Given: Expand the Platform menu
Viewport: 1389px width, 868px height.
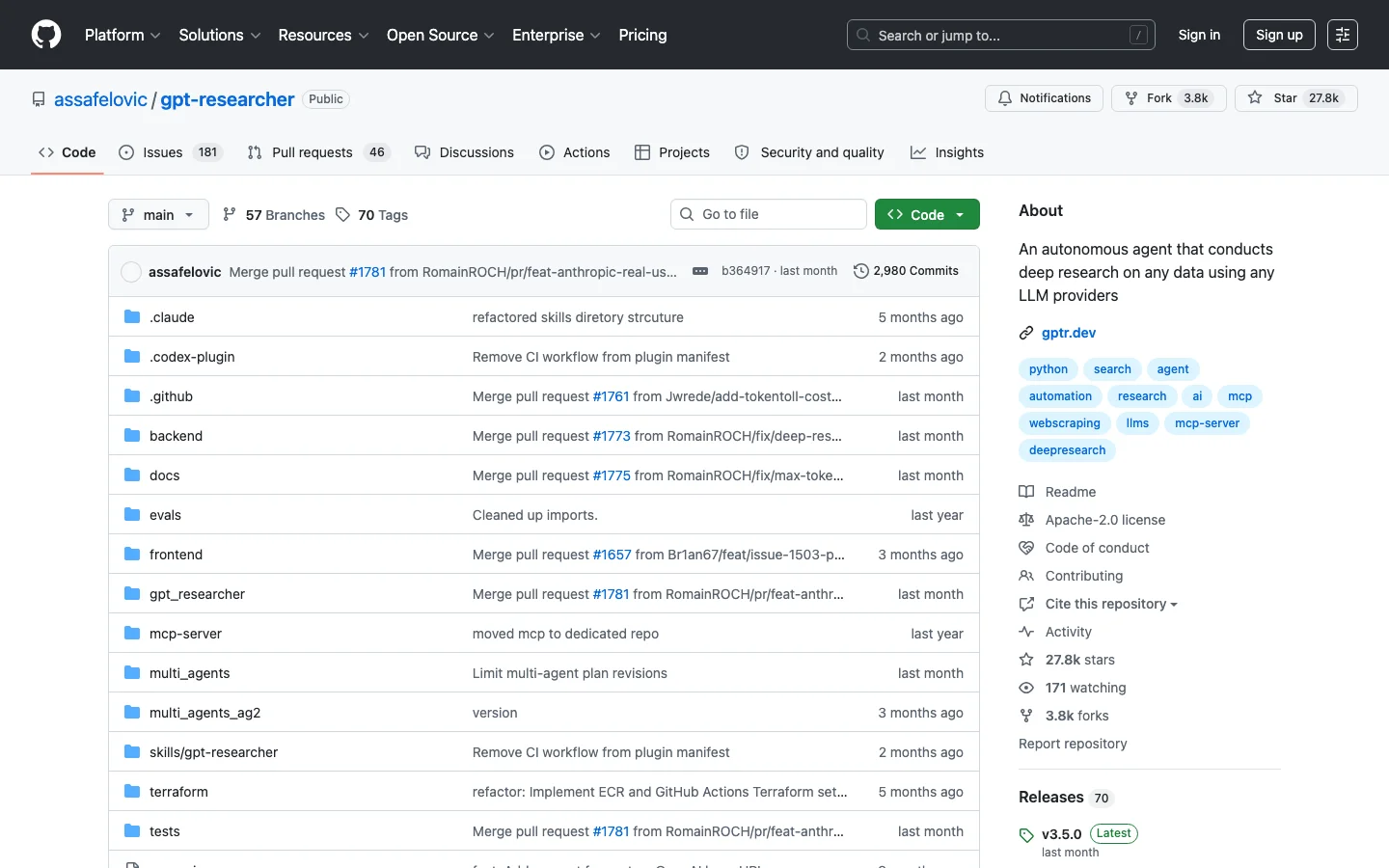Looking at the screenshot, I should [123, 35].
